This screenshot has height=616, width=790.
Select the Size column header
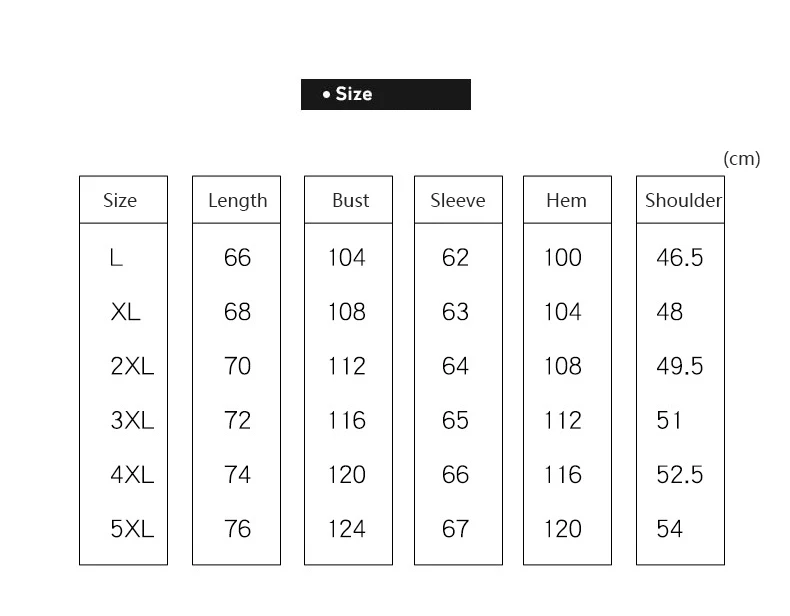[120, 200]
